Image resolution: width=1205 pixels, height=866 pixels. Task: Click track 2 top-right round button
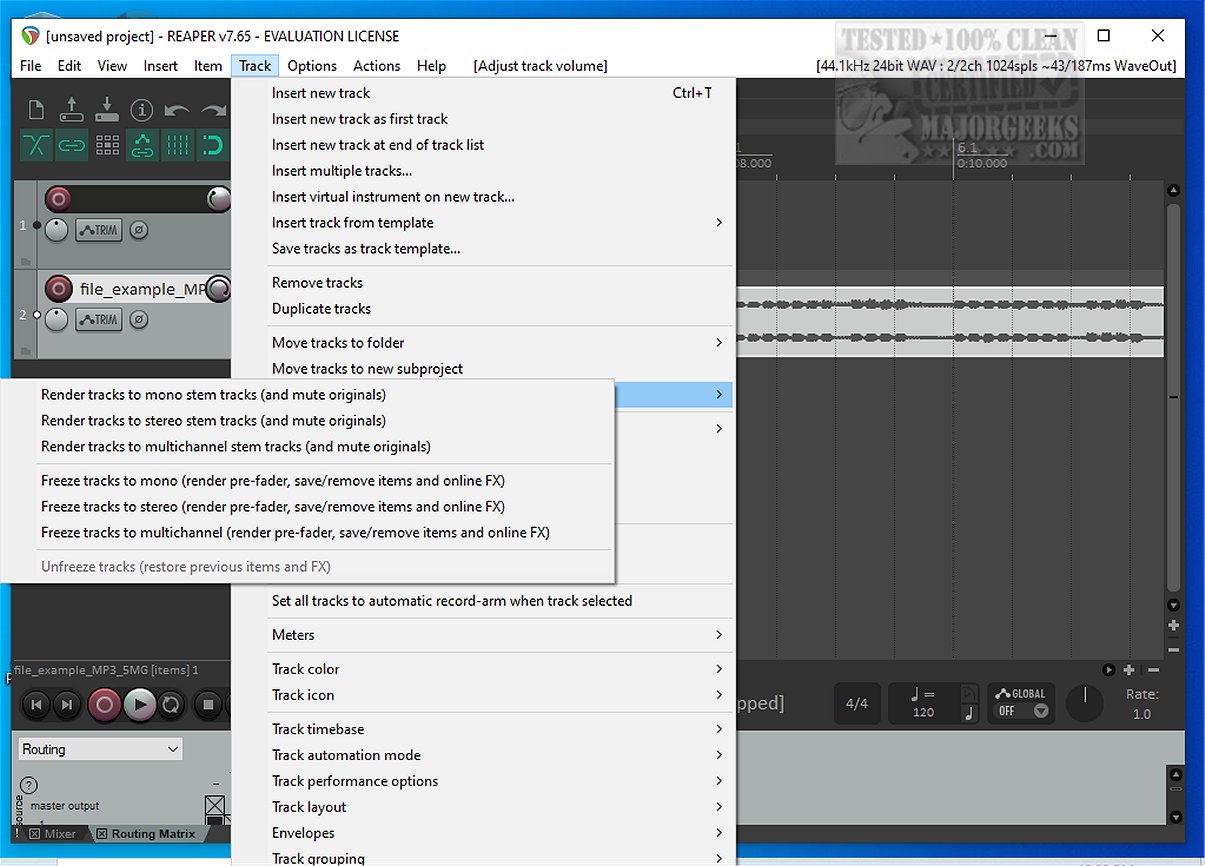point(218,290)
